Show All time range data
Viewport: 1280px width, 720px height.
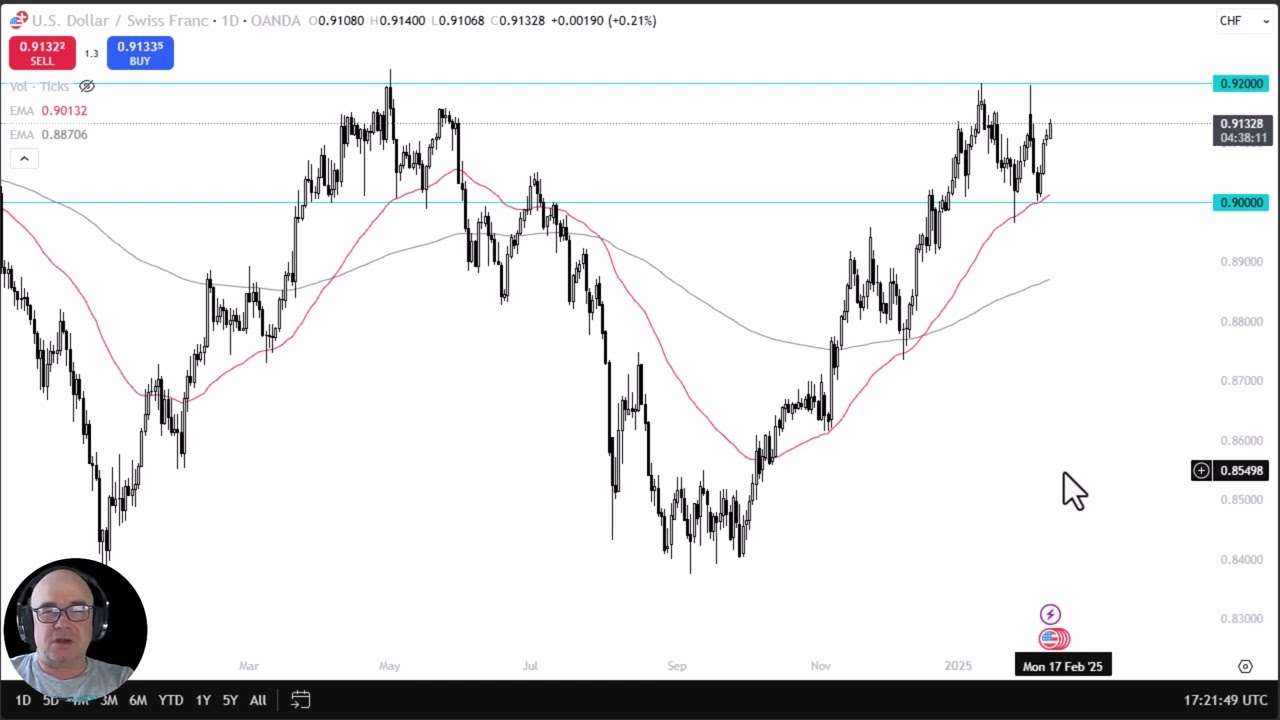tap(258, 700)
